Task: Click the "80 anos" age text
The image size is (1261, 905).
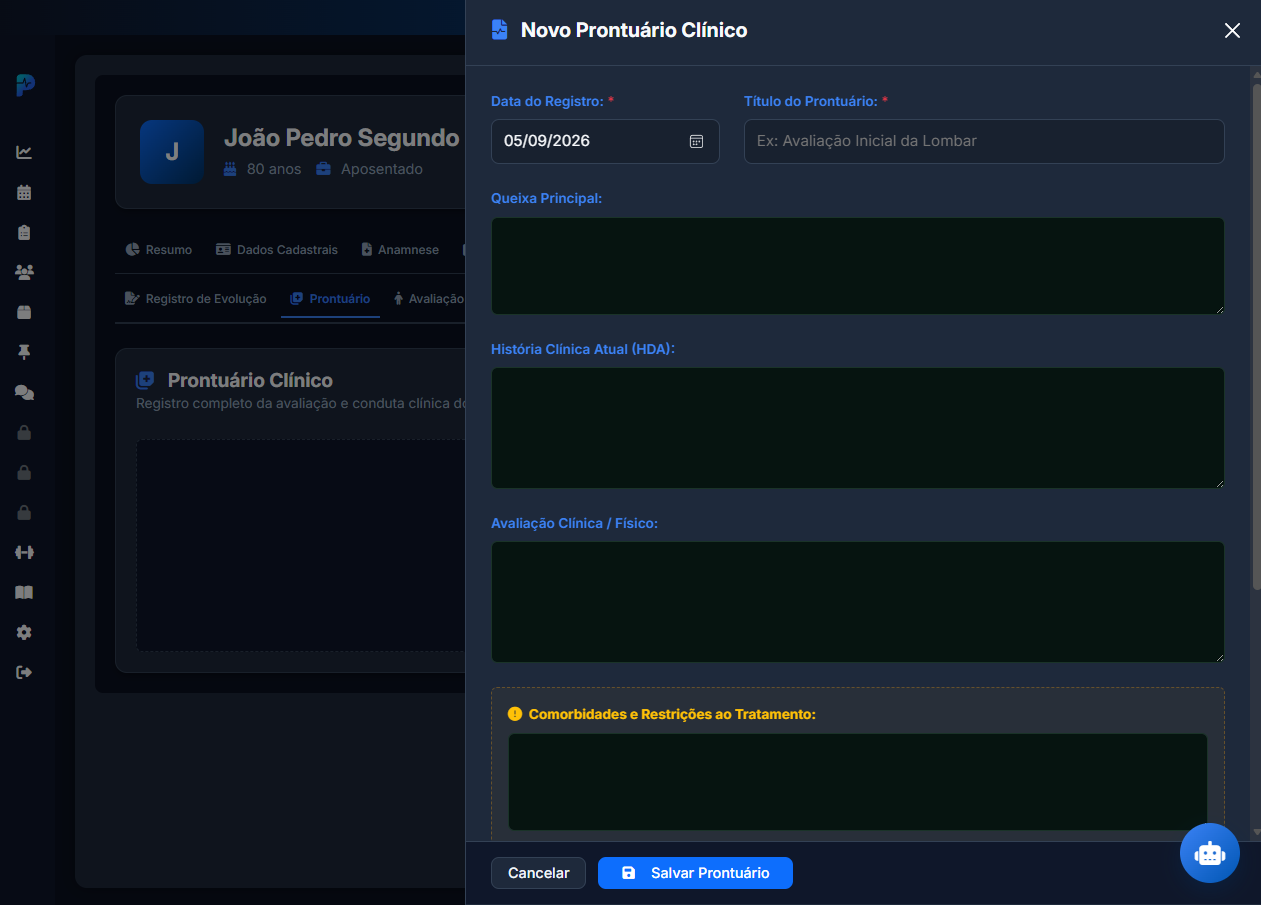Action: [274, 169]
